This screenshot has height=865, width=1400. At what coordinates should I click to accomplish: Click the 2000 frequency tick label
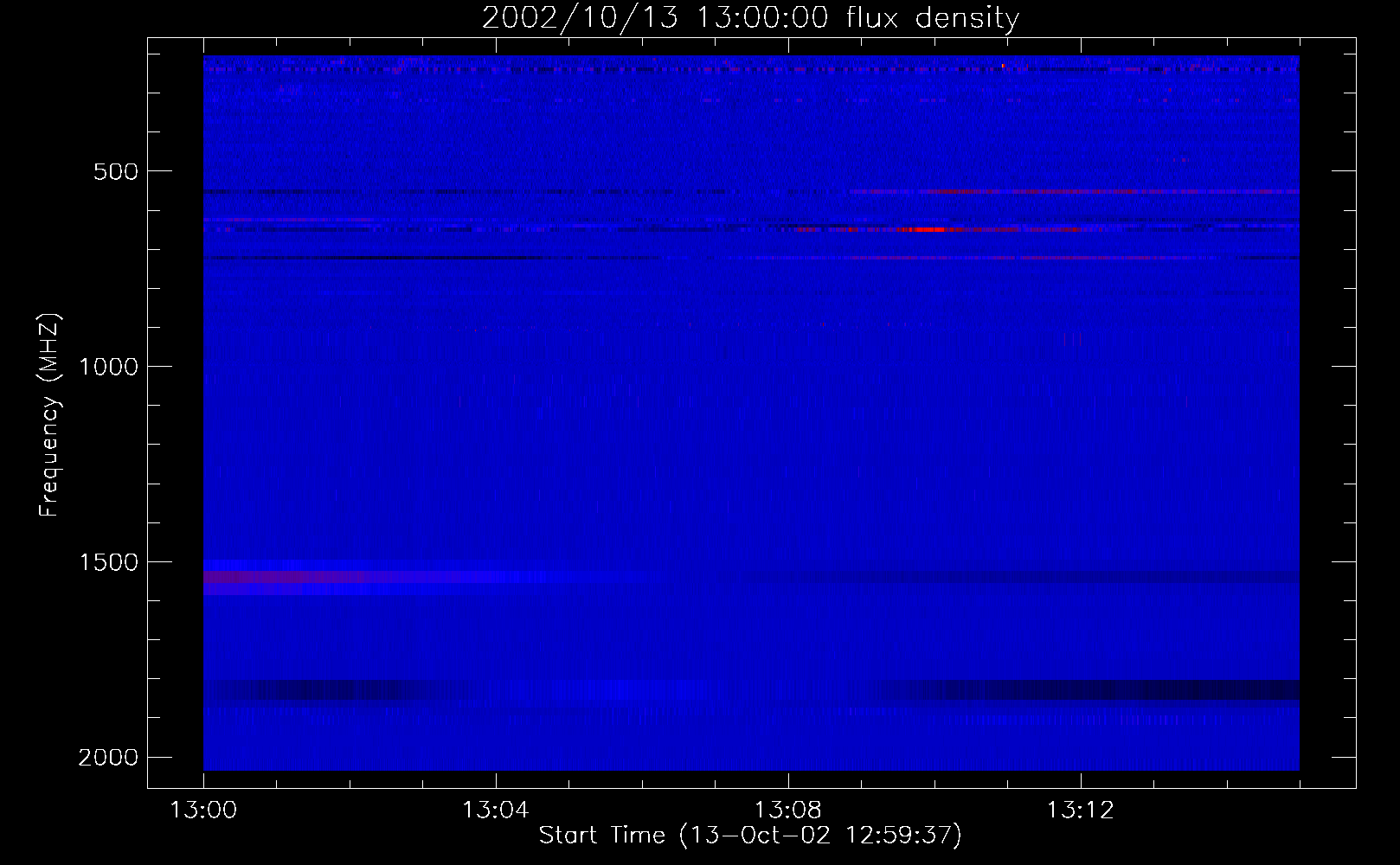[108, 758]
